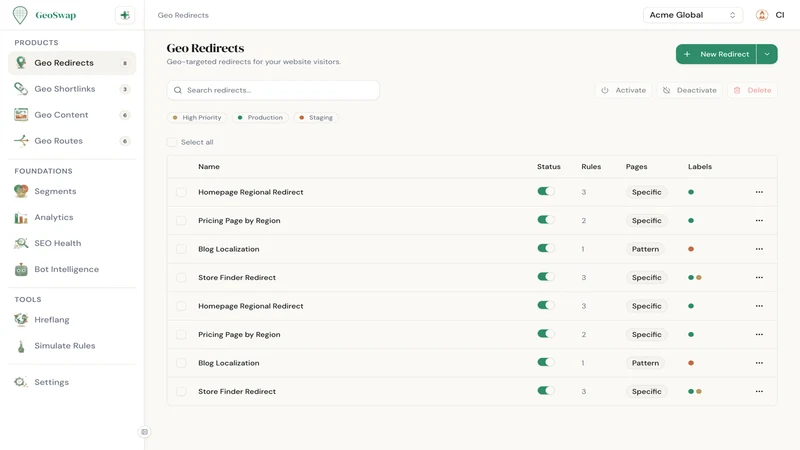Click the Pattern tag on first Blog Localization

pyautogui.click(x=645, y=249)
